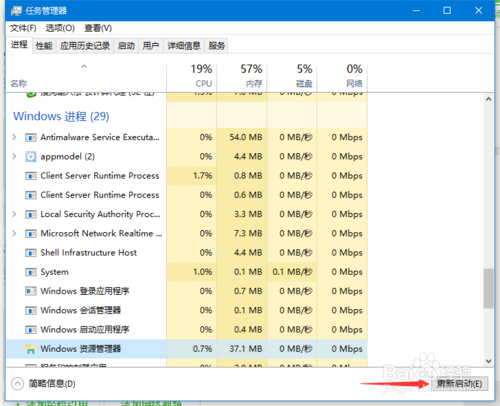Image resolution: width=500 pixels, height=406 pixels.
Task: Sort by the 19% CPU column header
Action: point(191,77)
